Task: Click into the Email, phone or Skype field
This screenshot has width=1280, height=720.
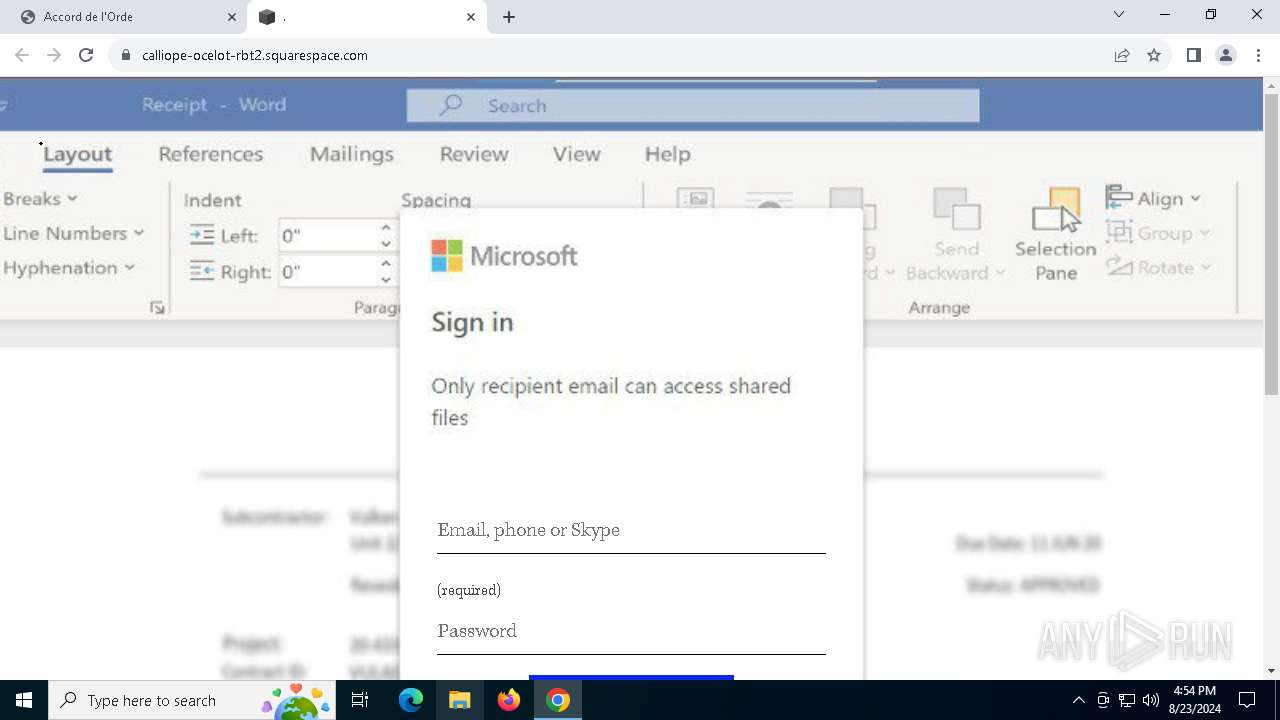Action: (631, 530)
